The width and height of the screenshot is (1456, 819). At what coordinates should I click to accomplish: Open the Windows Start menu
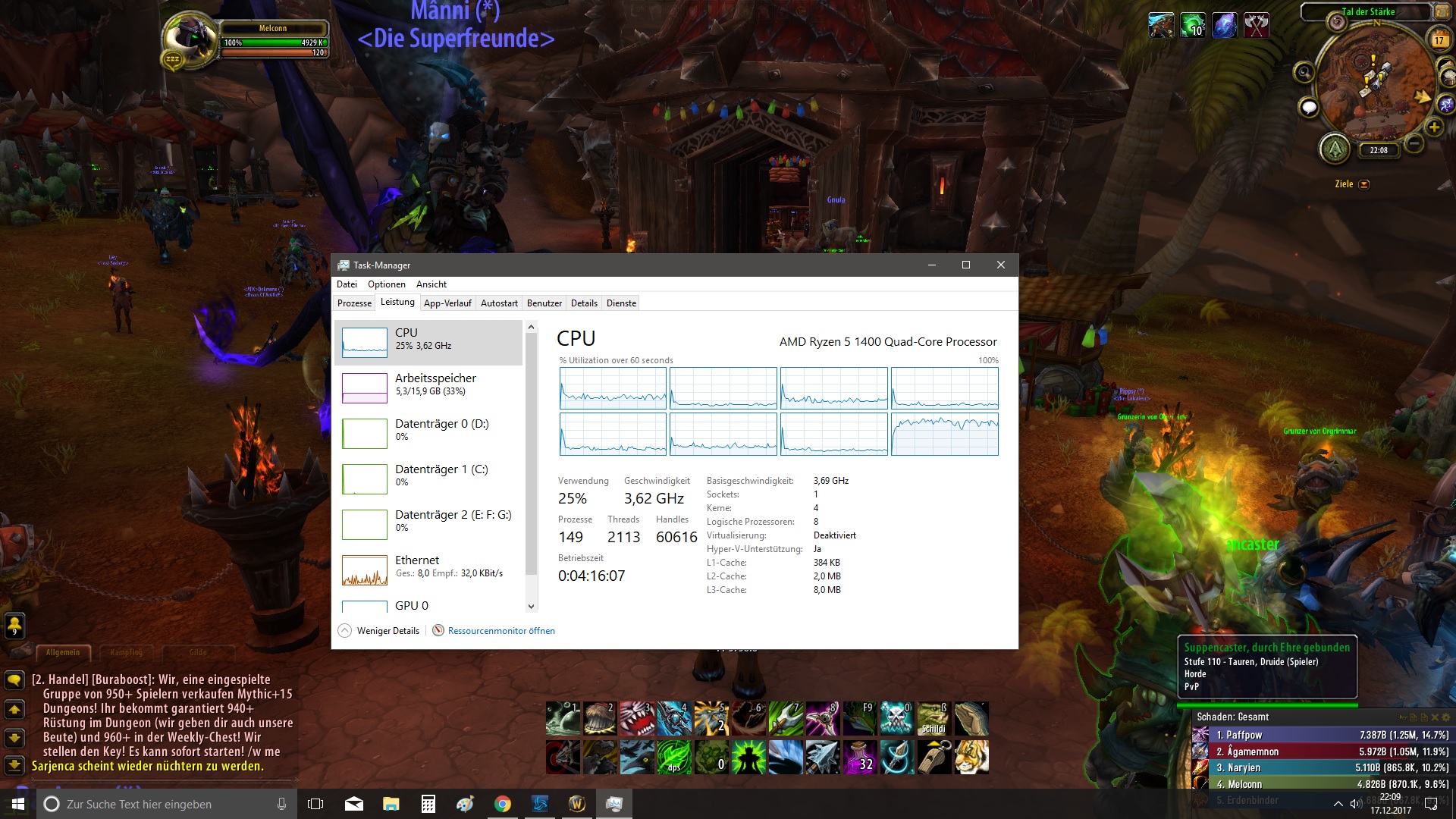point(17,804)
